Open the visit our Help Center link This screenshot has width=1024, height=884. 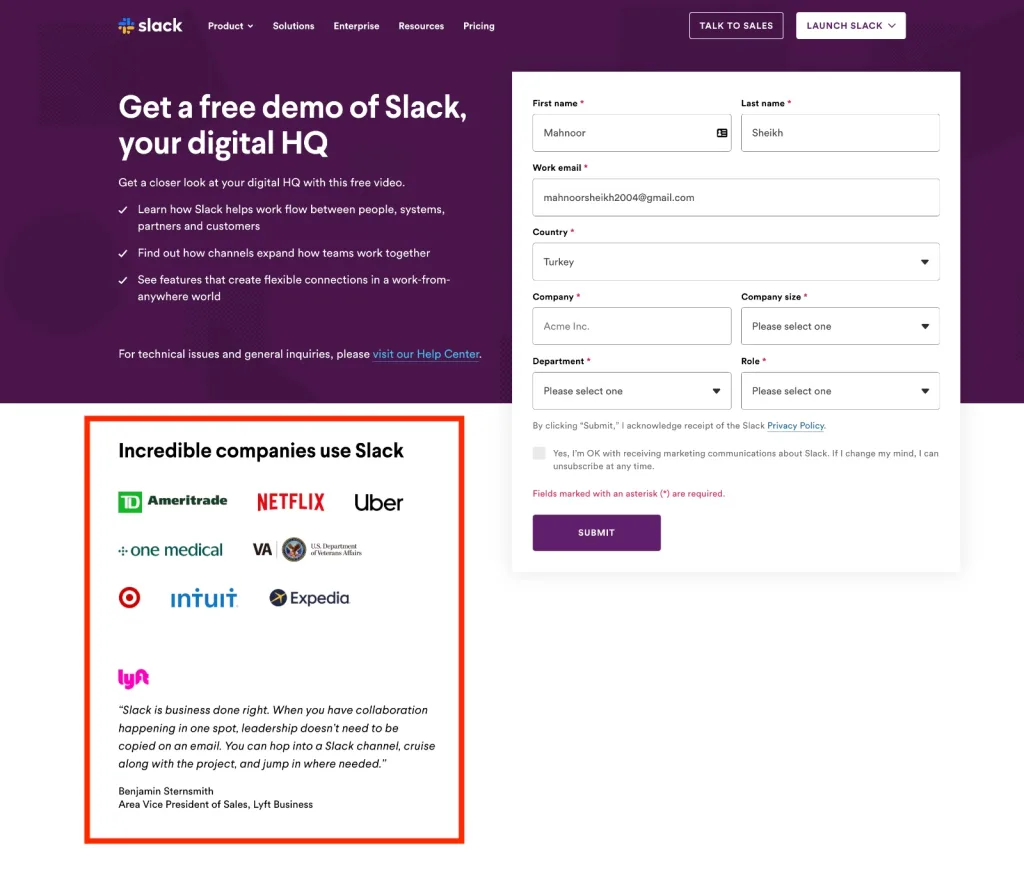[x=426, y=354]
